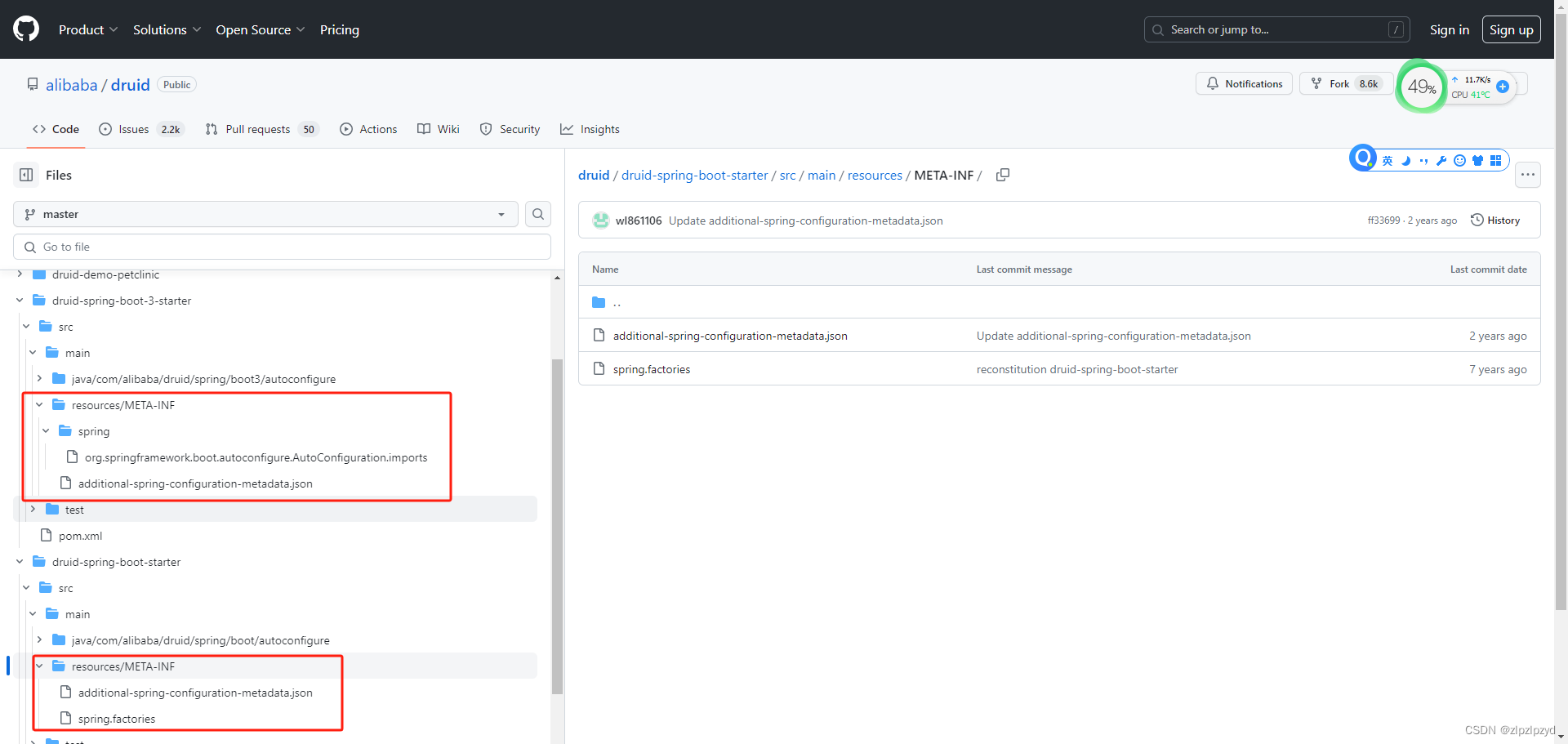Click the IME logo Q icon
The height and width of the screenshot is (744, 1568).
[x=1363, y=158]
